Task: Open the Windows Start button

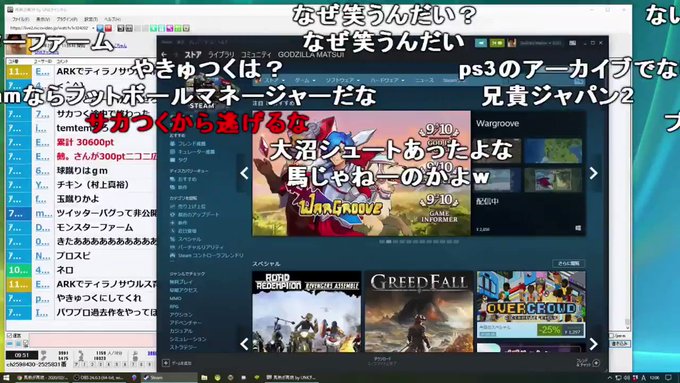Action: click(6, 378)
